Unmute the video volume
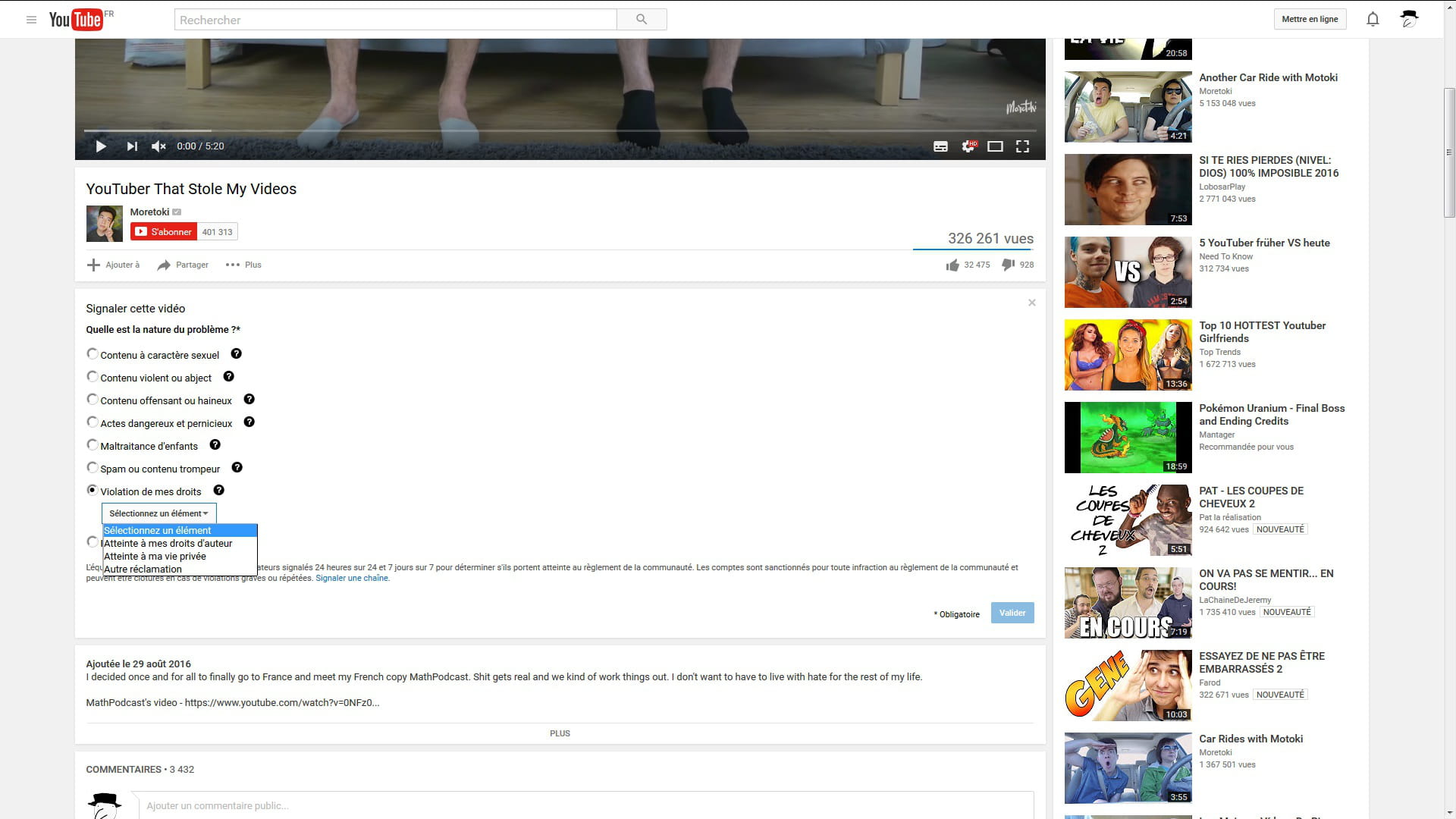 (x=158, y=146)
